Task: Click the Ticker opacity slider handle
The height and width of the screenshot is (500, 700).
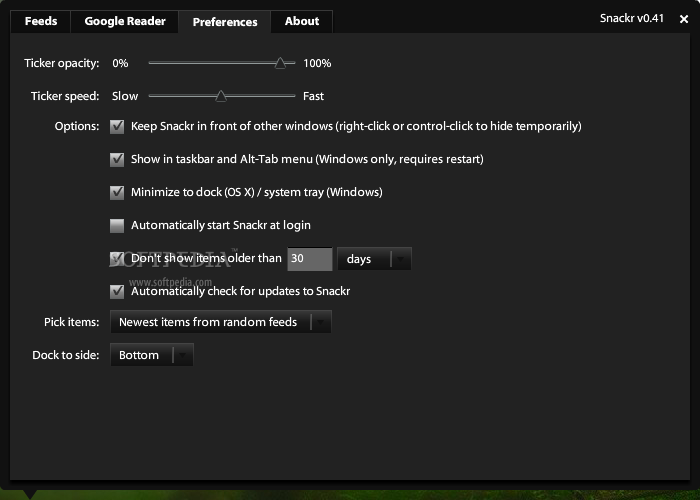Action: [281, 64]
